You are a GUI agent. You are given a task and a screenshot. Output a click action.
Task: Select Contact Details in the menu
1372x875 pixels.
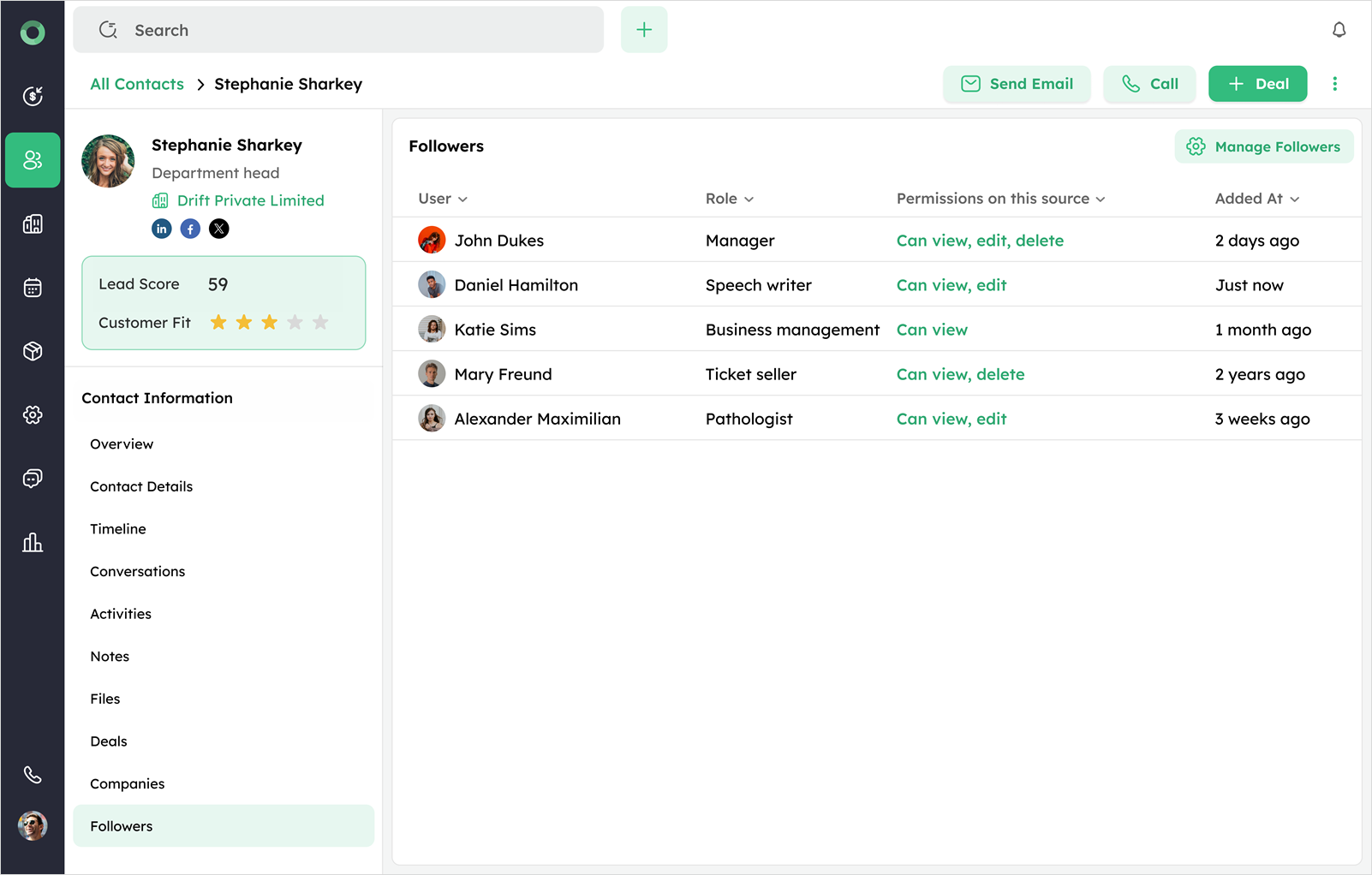141,486
